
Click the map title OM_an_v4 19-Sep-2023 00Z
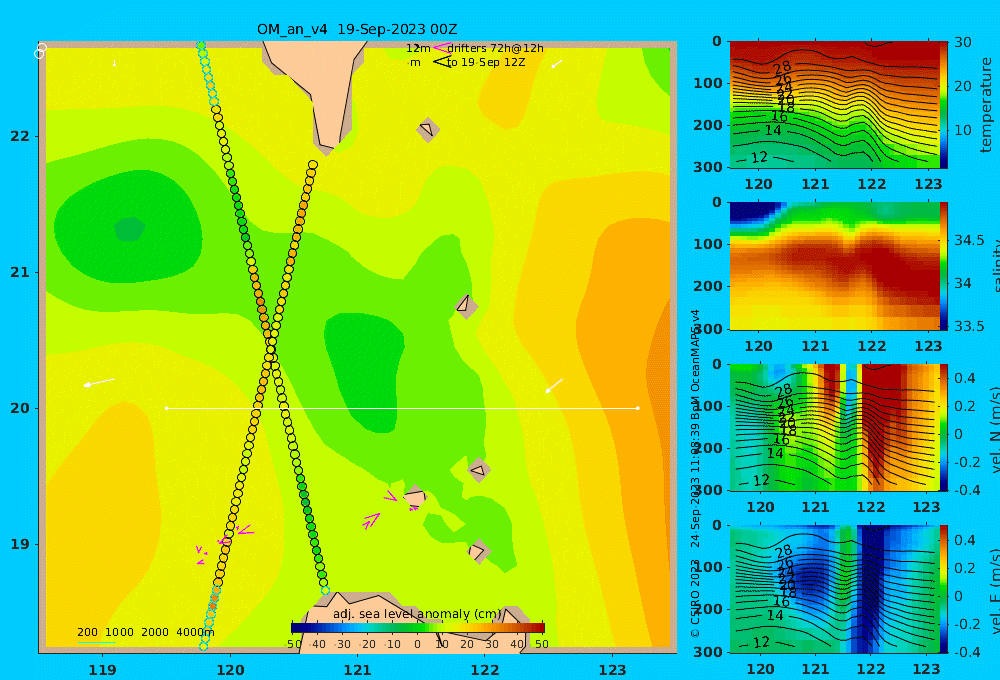pyautogui.click(x=357, y=29)
